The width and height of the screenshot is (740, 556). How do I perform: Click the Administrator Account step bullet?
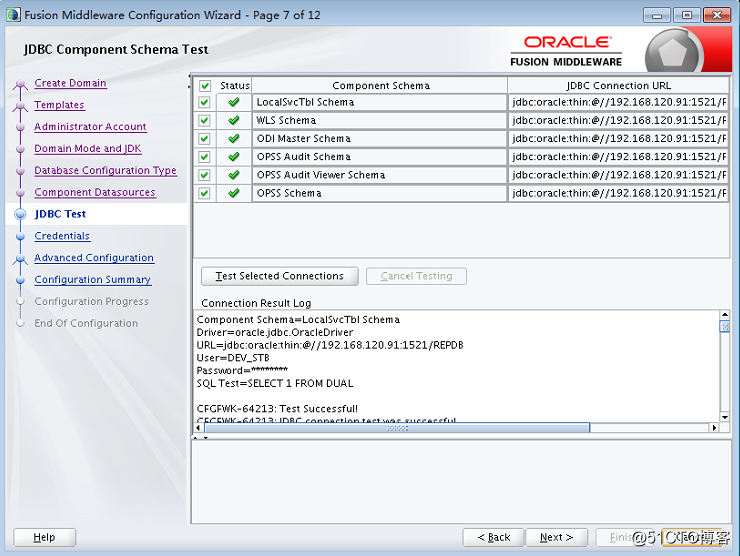click(20, 127)
